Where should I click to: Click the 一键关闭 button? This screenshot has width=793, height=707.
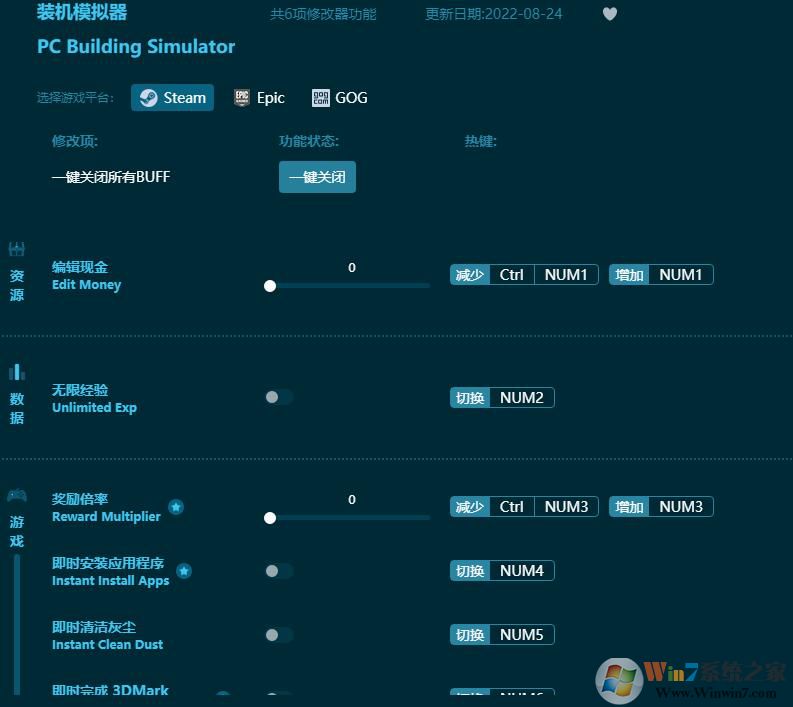pyautogui.click(x=317, y=177)
